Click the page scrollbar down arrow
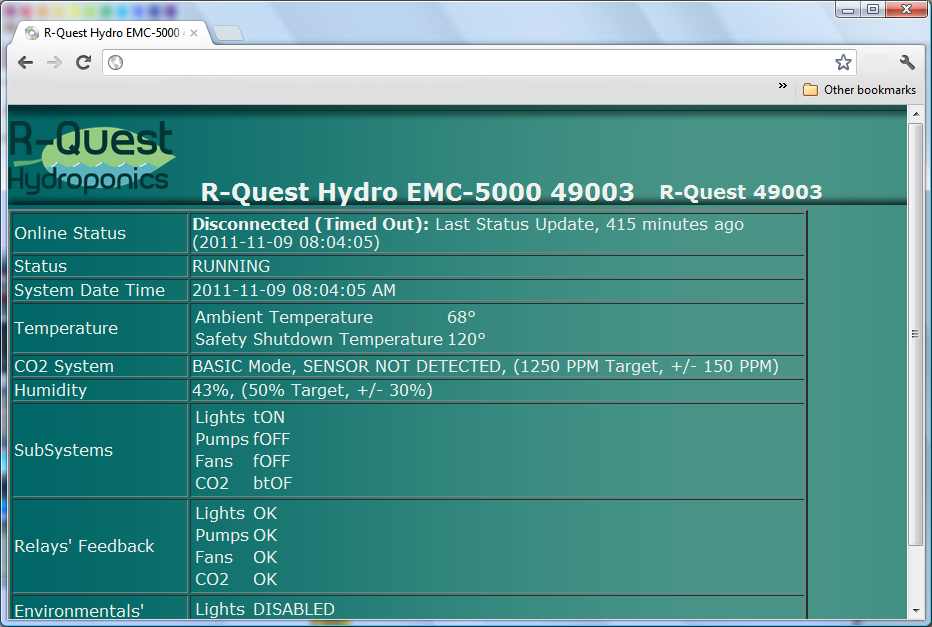The width and height of the screenshot is (932, 627). pyautogui.click(x=915, y=610)
